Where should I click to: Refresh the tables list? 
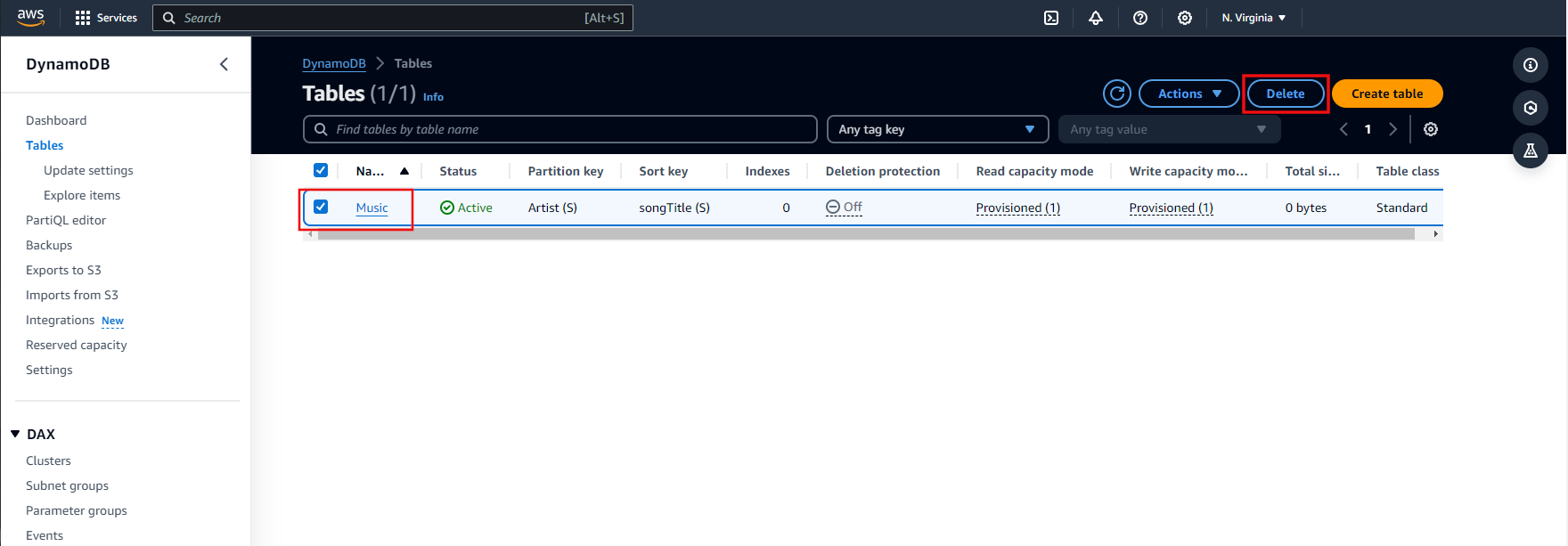pyautogui.click(x=1117, y=94)
